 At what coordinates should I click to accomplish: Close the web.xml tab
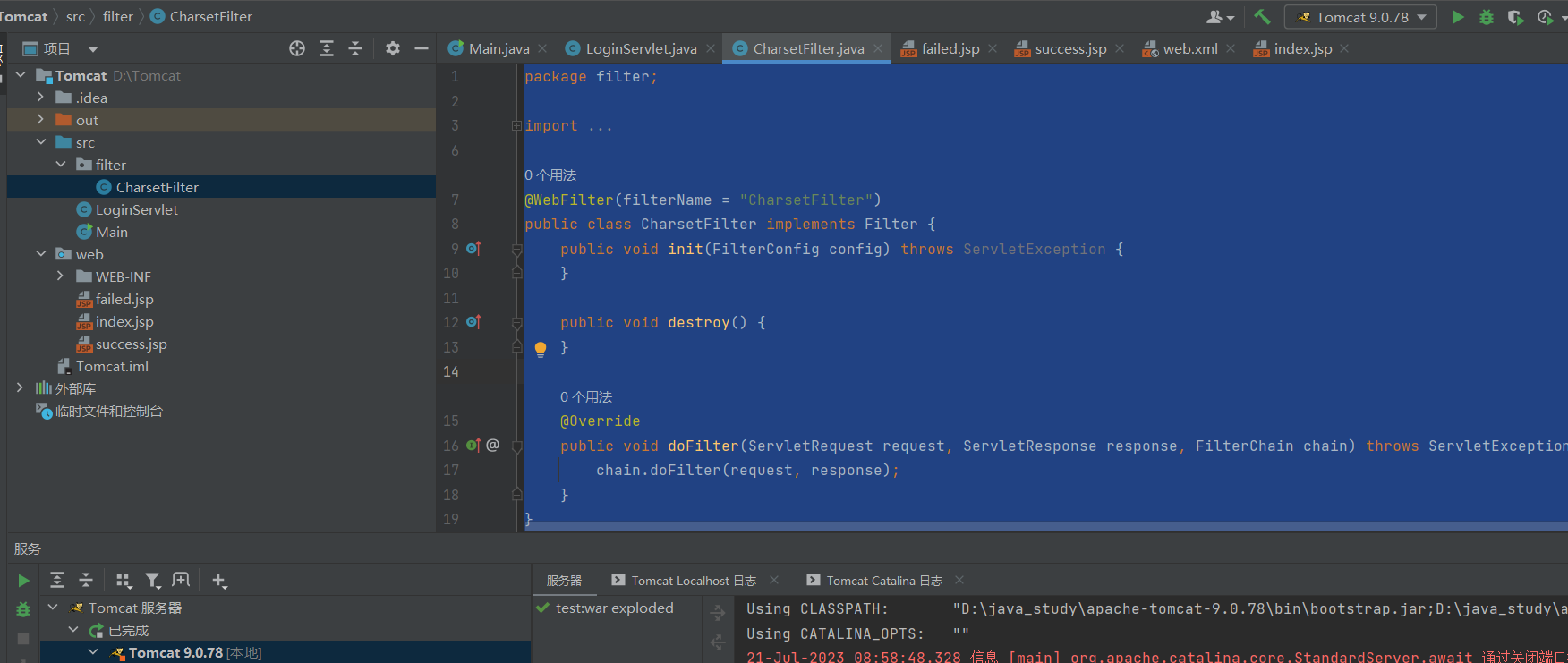(1231, 48)
